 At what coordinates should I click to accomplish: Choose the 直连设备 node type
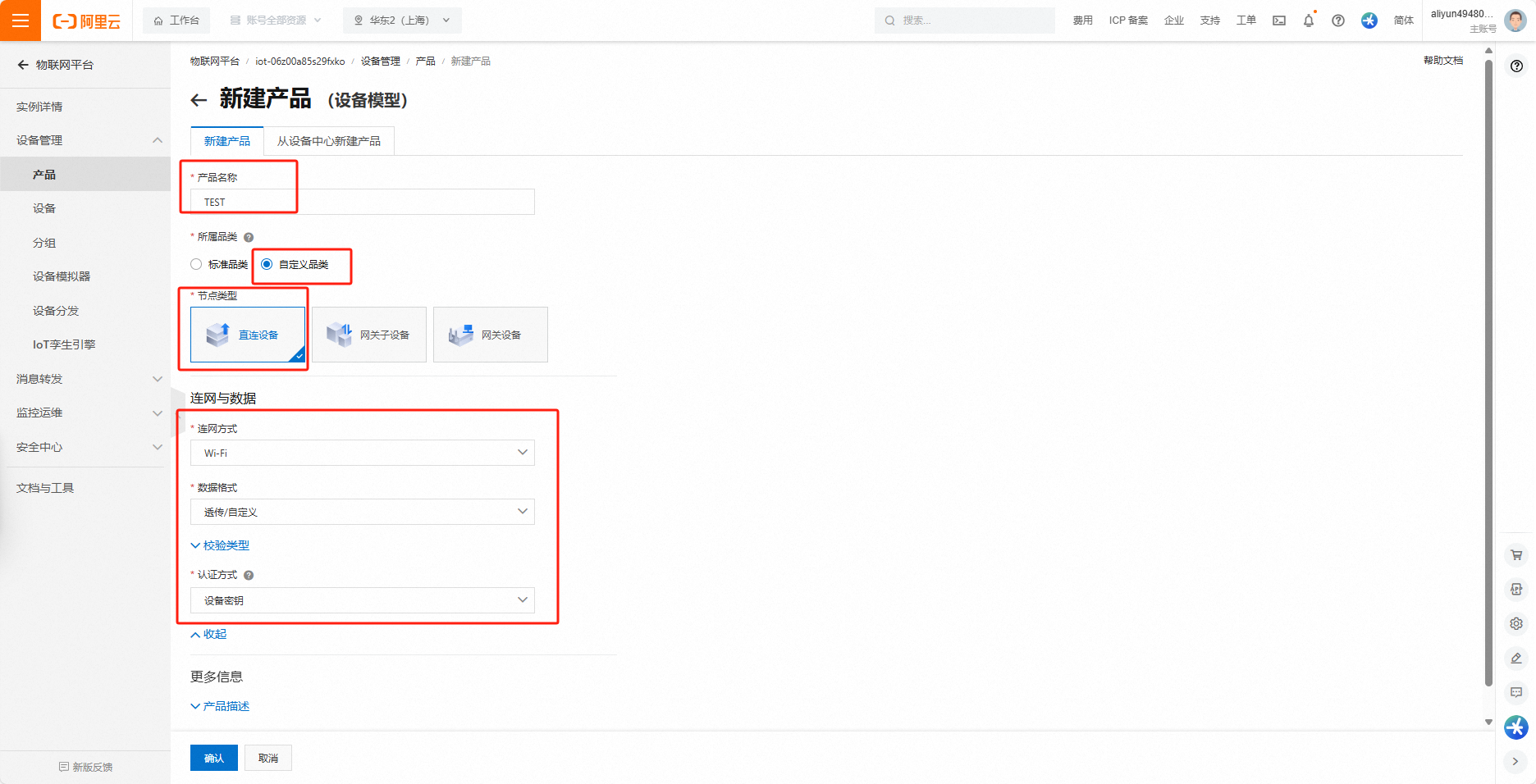(248, 335)
